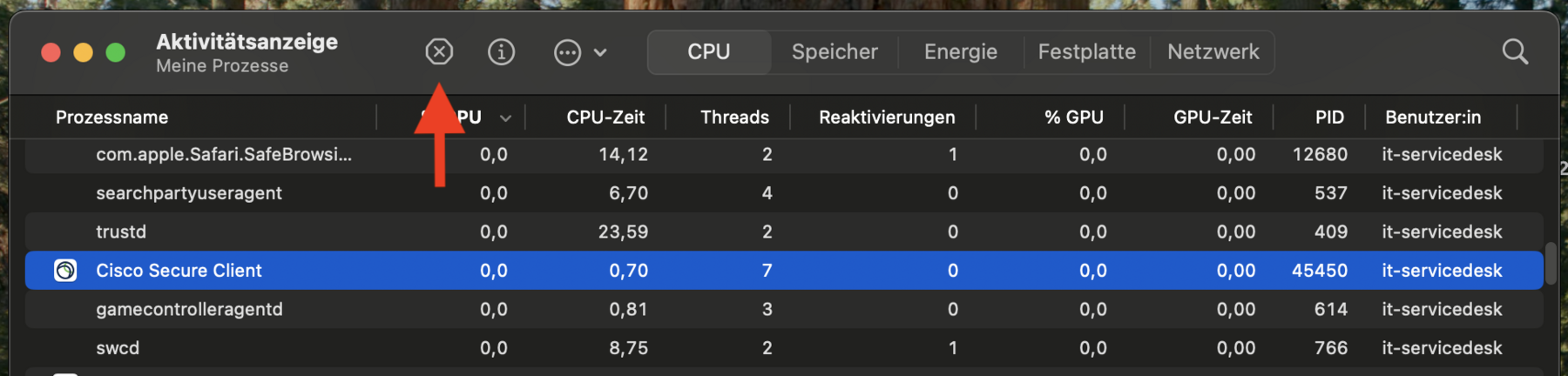Select the gamecontrolleragentd process row
This screenshot has width=1568, height=376.
coord(784,309)
